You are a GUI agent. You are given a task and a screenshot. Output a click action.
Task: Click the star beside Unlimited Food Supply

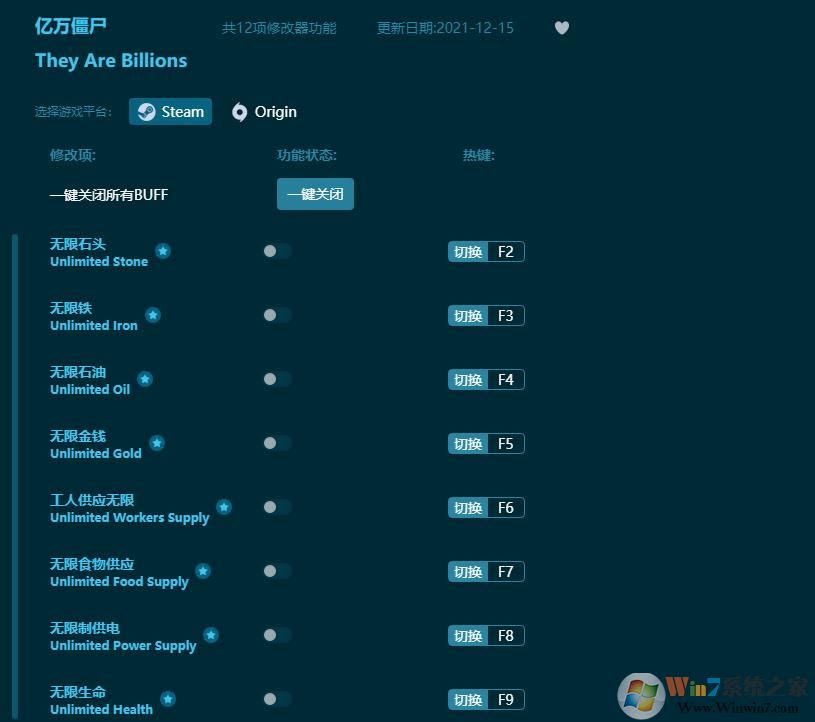point(203,571)
